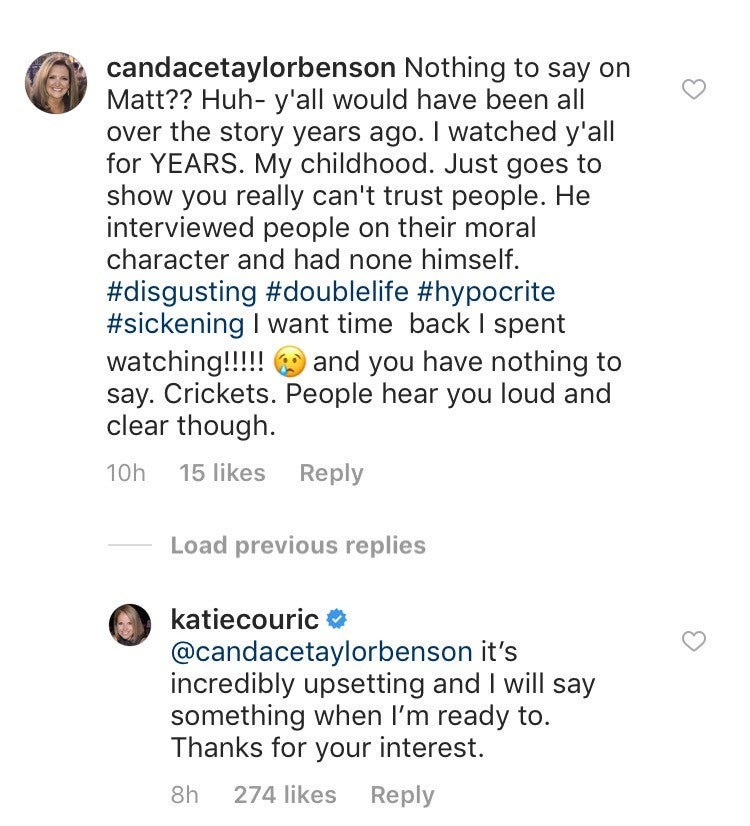The width and height of the screenshot is (750, 826).
Task: Reply to candacetaylorbenson's comment
Action: click(331, 473)
